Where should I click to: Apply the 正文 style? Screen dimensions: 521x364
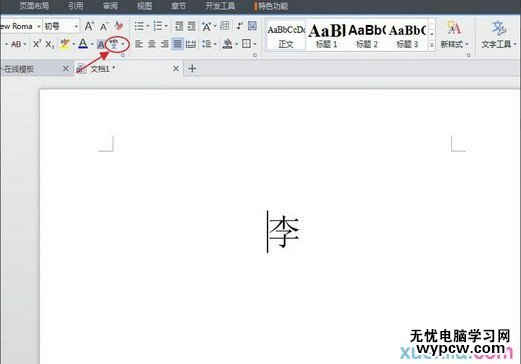click(x=286, y=35)
